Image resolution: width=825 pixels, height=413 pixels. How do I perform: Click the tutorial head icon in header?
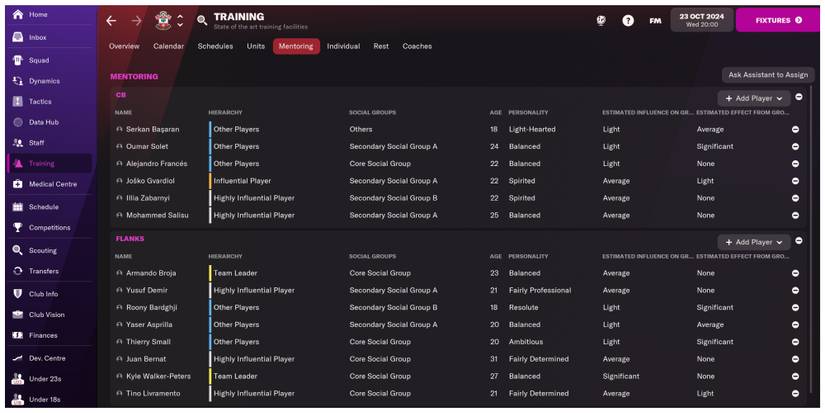pyautogui.click(x=601, y=21)
